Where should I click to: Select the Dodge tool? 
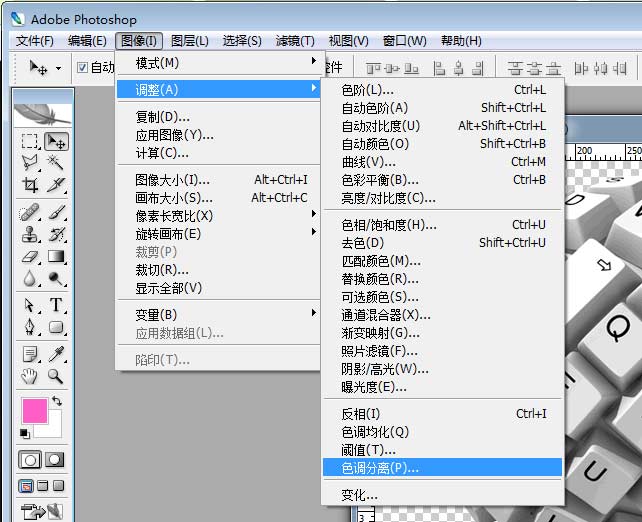(56, 278)
